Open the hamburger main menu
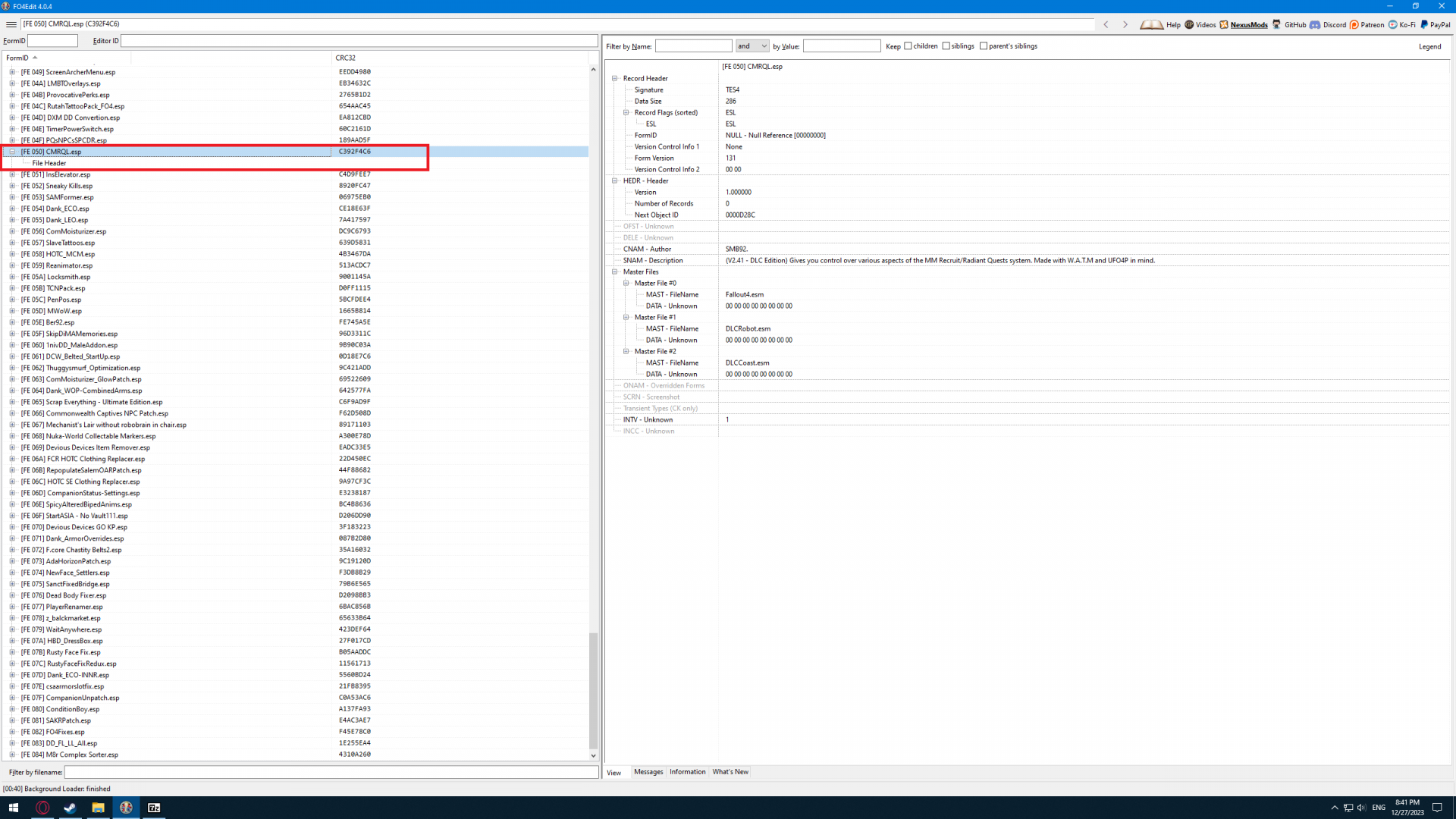This screenshot has height=819, width=1456. tap(11, 24)
